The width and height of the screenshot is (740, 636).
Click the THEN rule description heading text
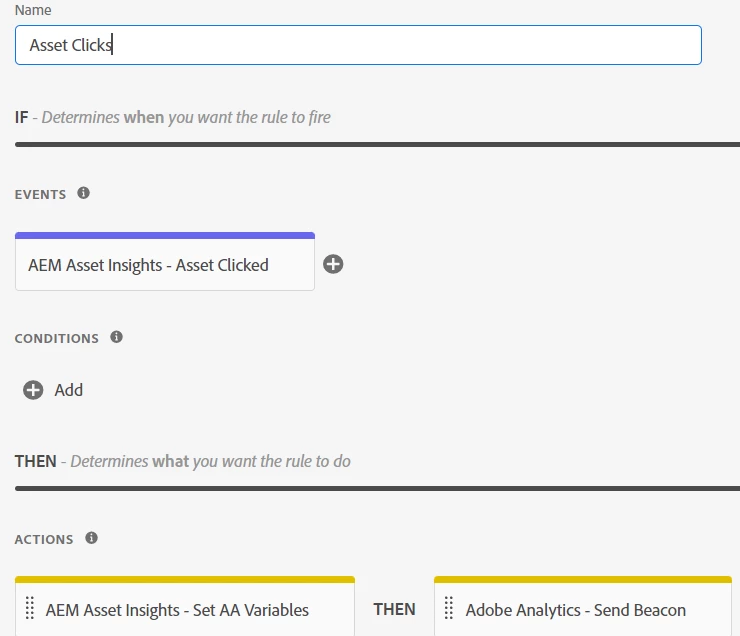point(183,461)
